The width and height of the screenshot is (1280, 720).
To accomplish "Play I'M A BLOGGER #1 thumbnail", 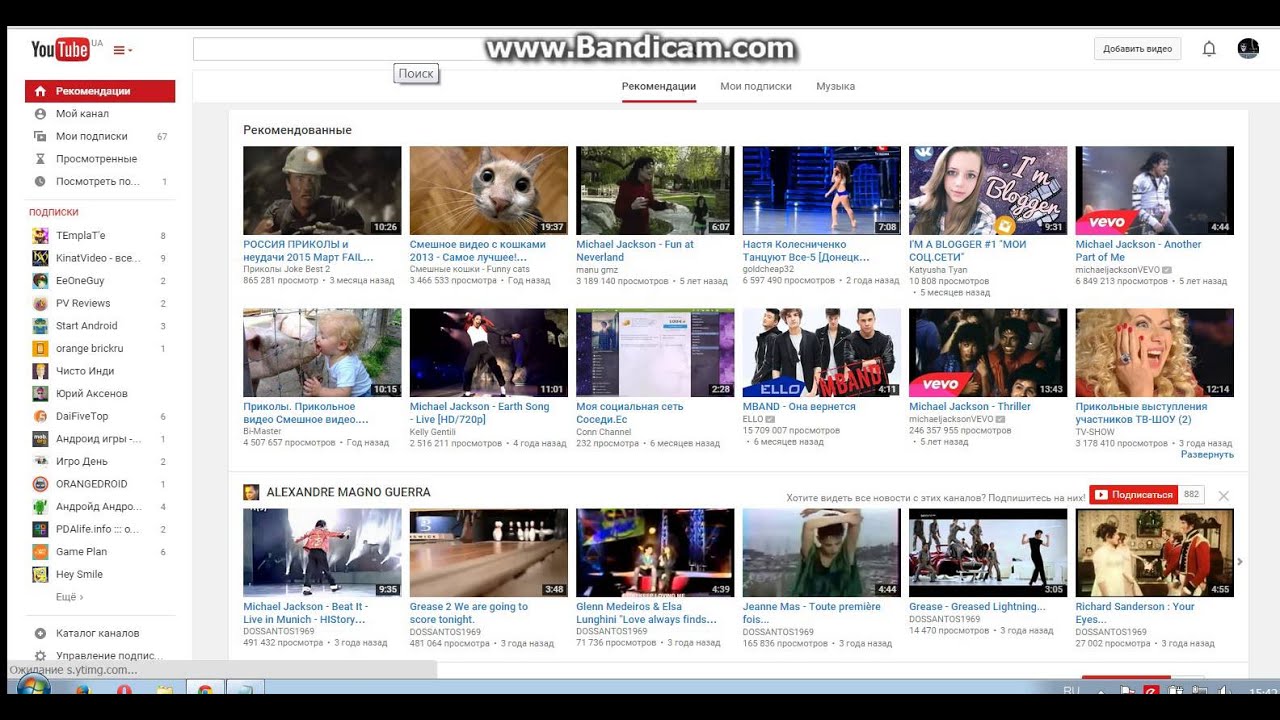I will coord(988,190).
